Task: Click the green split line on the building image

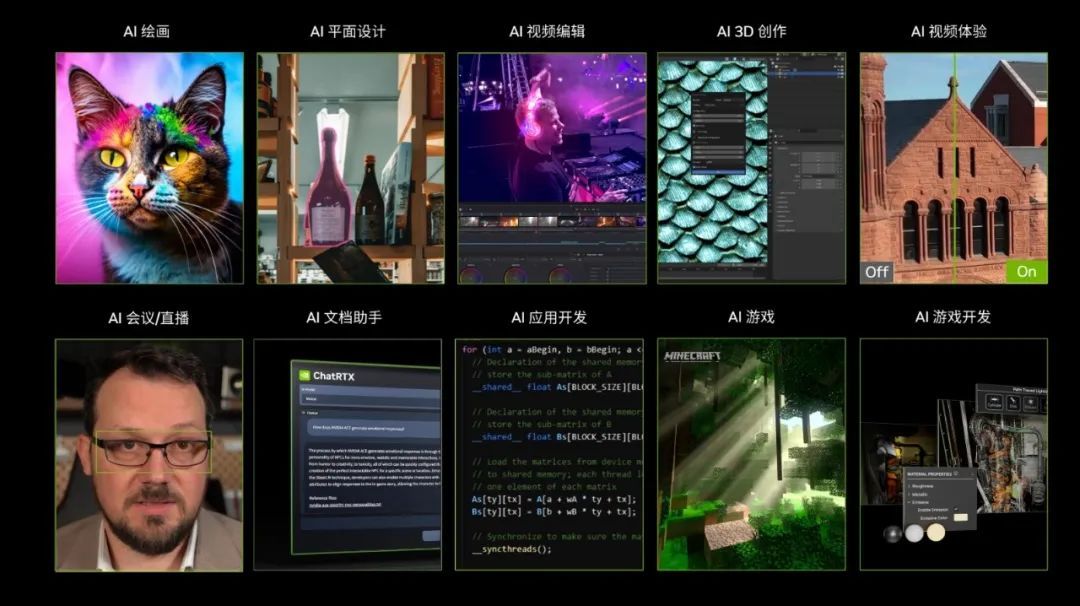Action: point(955,167)
